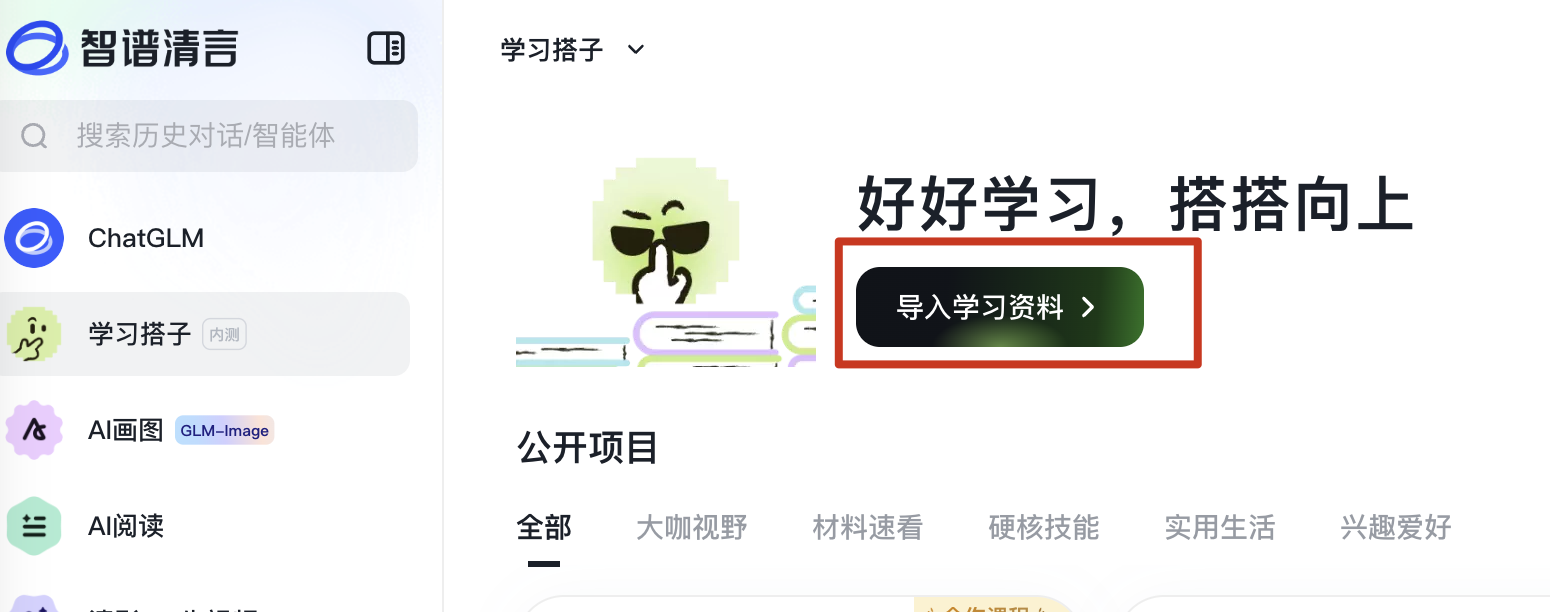Switch to the 大咖视野 tab
The image size is (1550, 612).
(692, 527)
